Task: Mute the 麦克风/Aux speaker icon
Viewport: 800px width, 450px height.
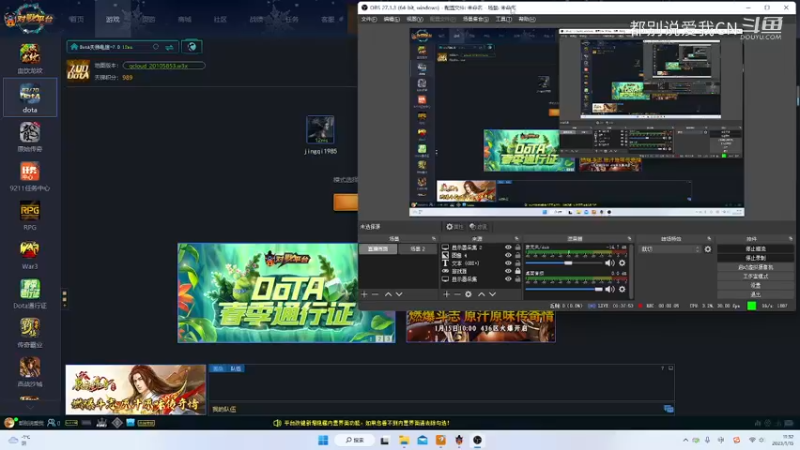Action: pos(610,263)
